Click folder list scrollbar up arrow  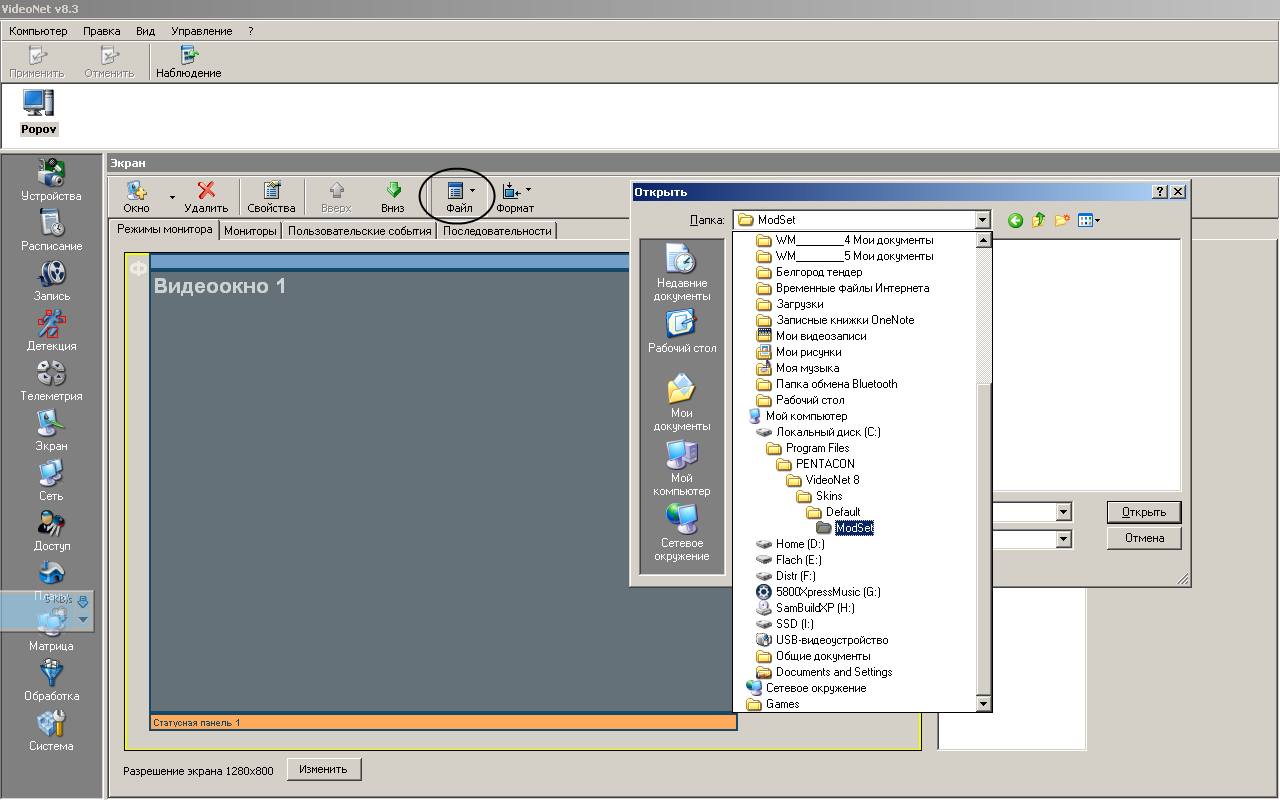(x=983, y=240)
